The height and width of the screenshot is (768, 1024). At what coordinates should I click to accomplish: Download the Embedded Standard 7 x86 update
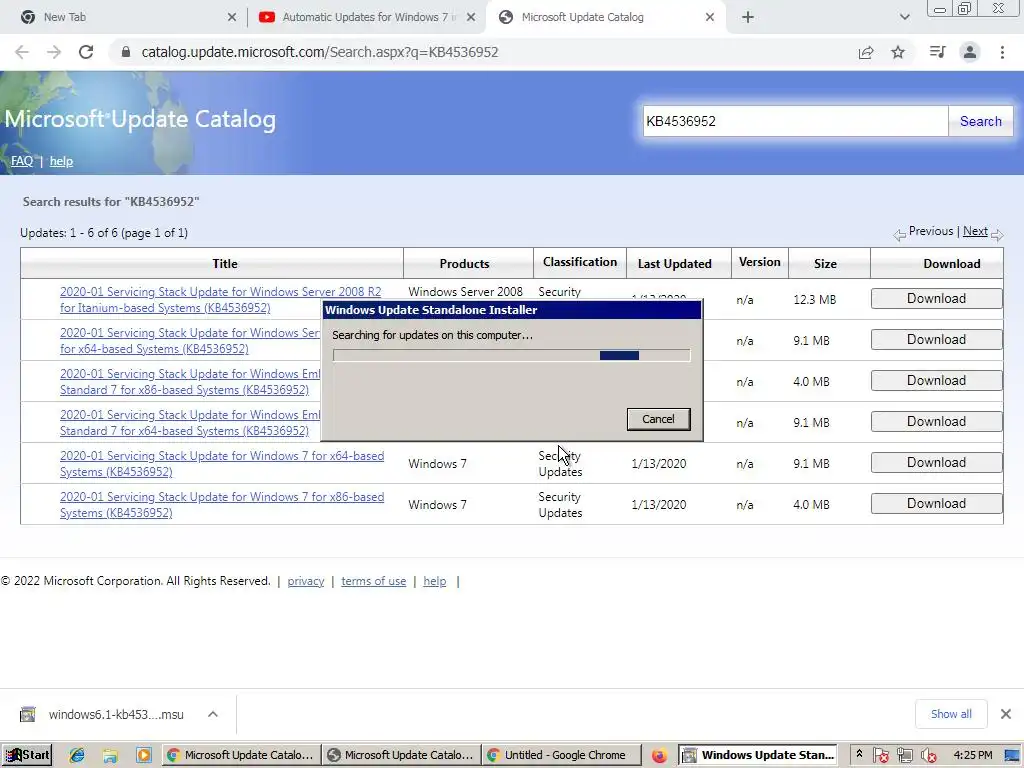[x=936, y=381]
